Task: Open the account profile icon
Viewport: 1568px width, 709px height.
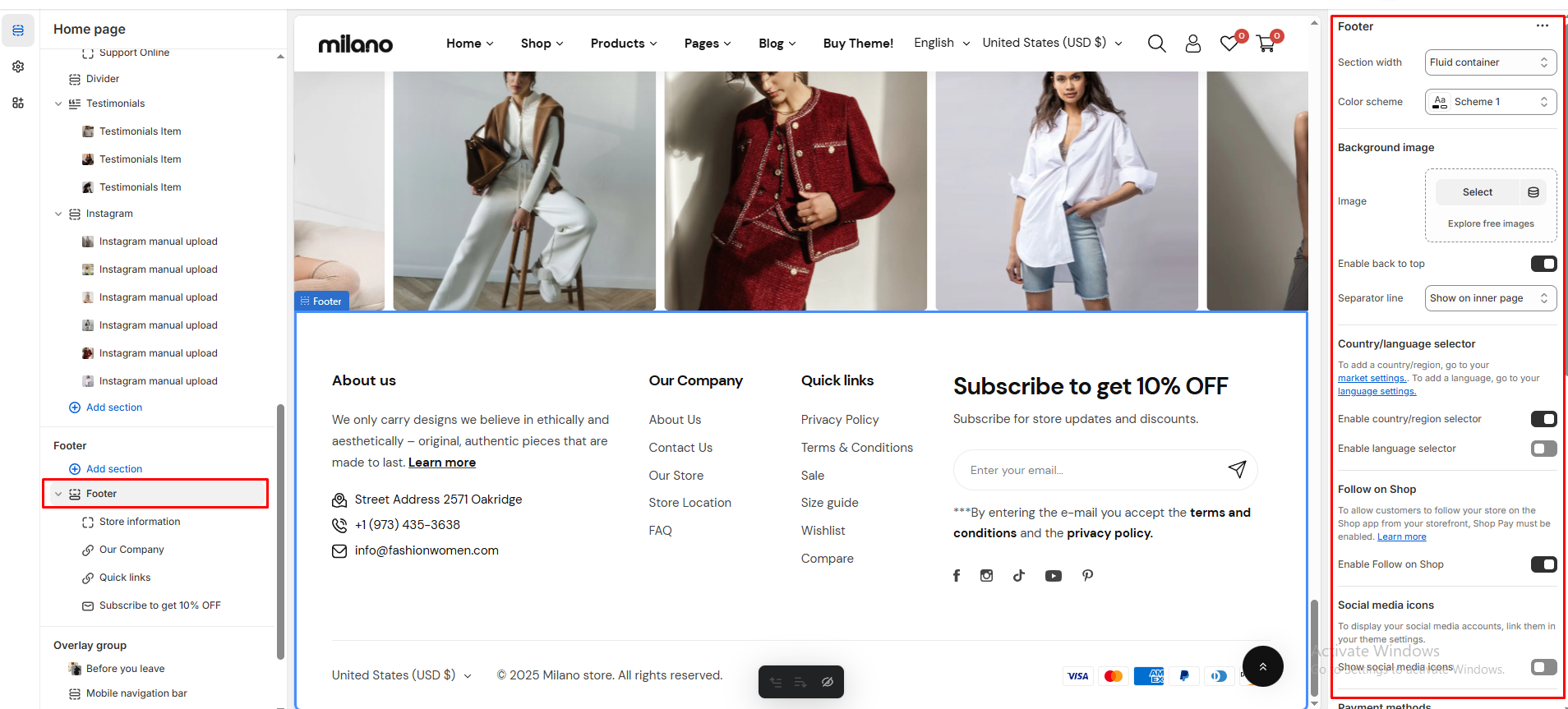Action: pyautogui.click(x=1192, y=44)
